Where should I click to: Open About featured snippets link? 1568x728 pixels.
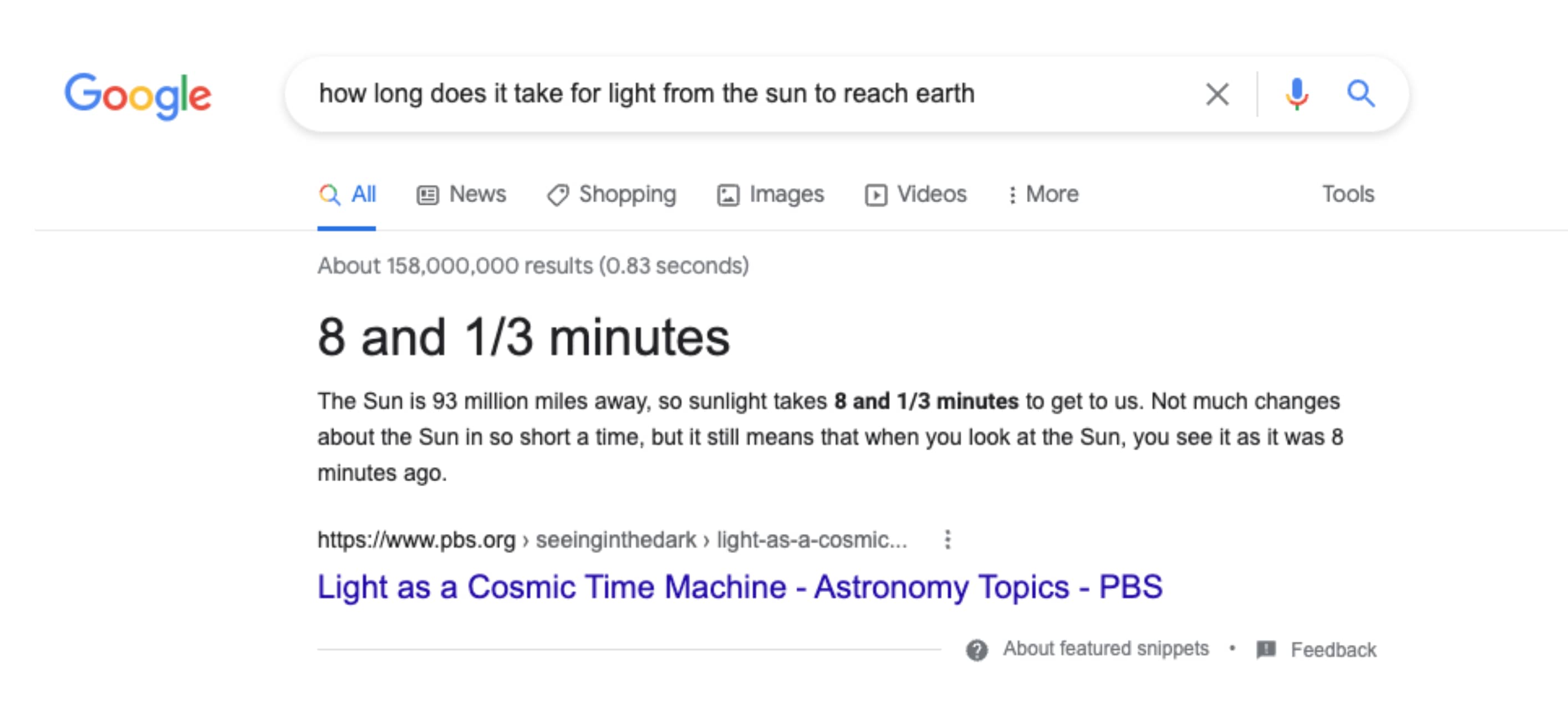pyautogui.click(x=1106, y=649)
